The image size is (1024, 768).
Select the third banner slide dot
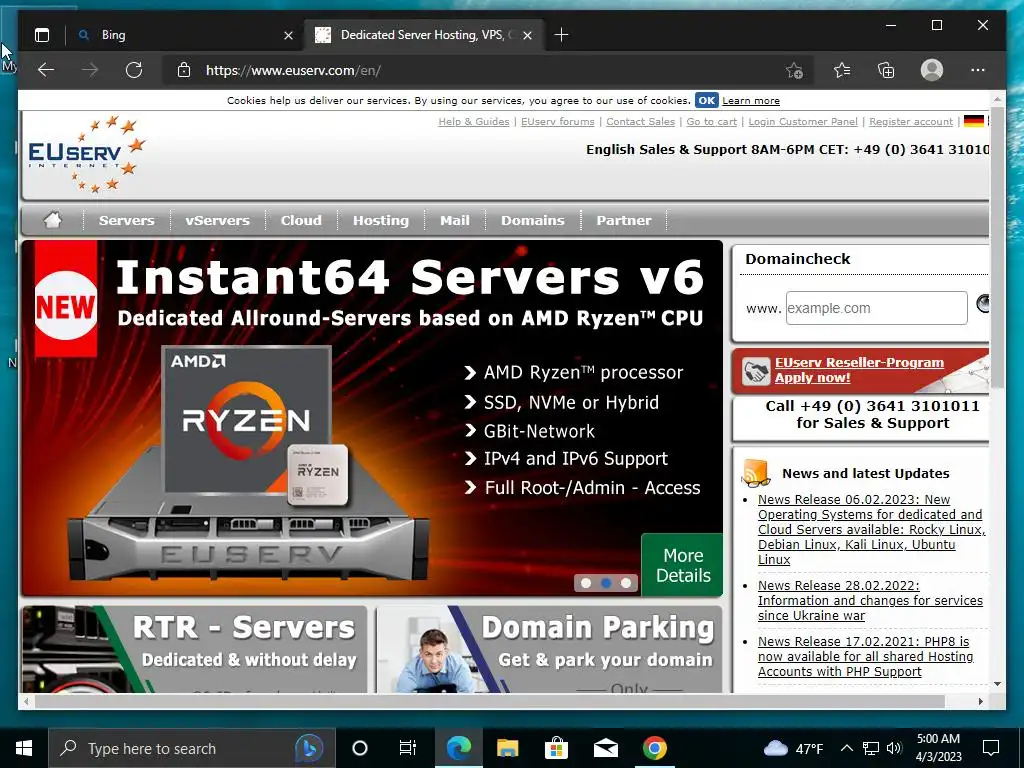pyautogui.click(x=626, y=583)
